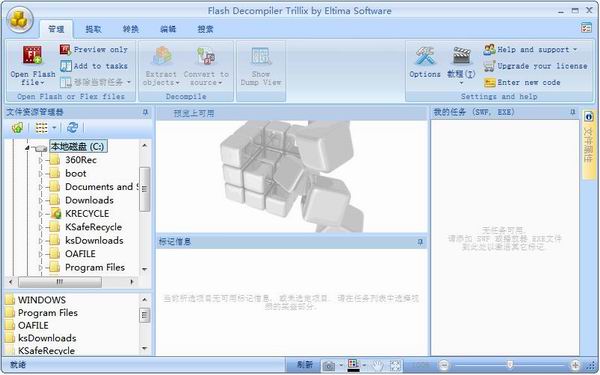Open Options via the tools icon
This screenshot has height=375, width=600.
tap(425, 56)
